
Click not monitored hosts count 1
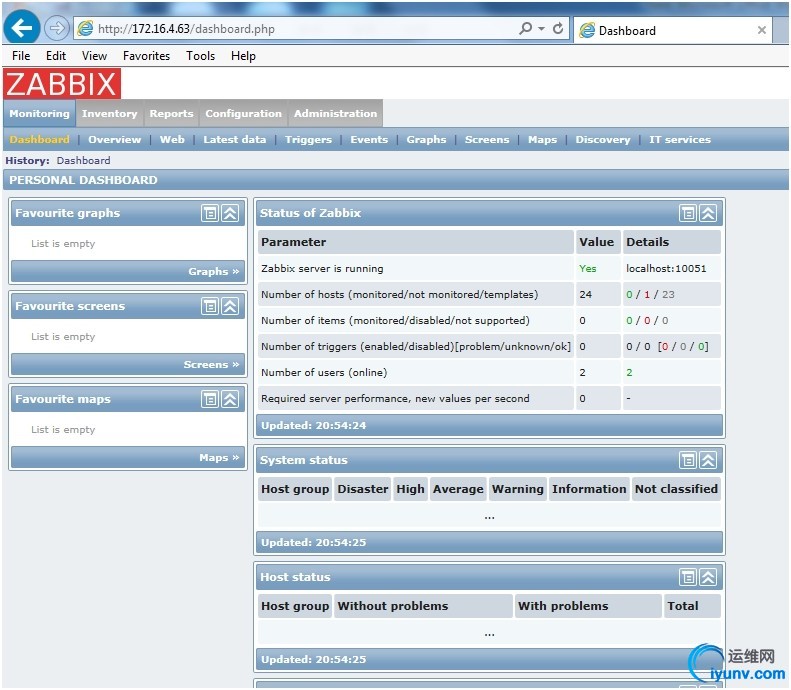(x=647, y=295)
